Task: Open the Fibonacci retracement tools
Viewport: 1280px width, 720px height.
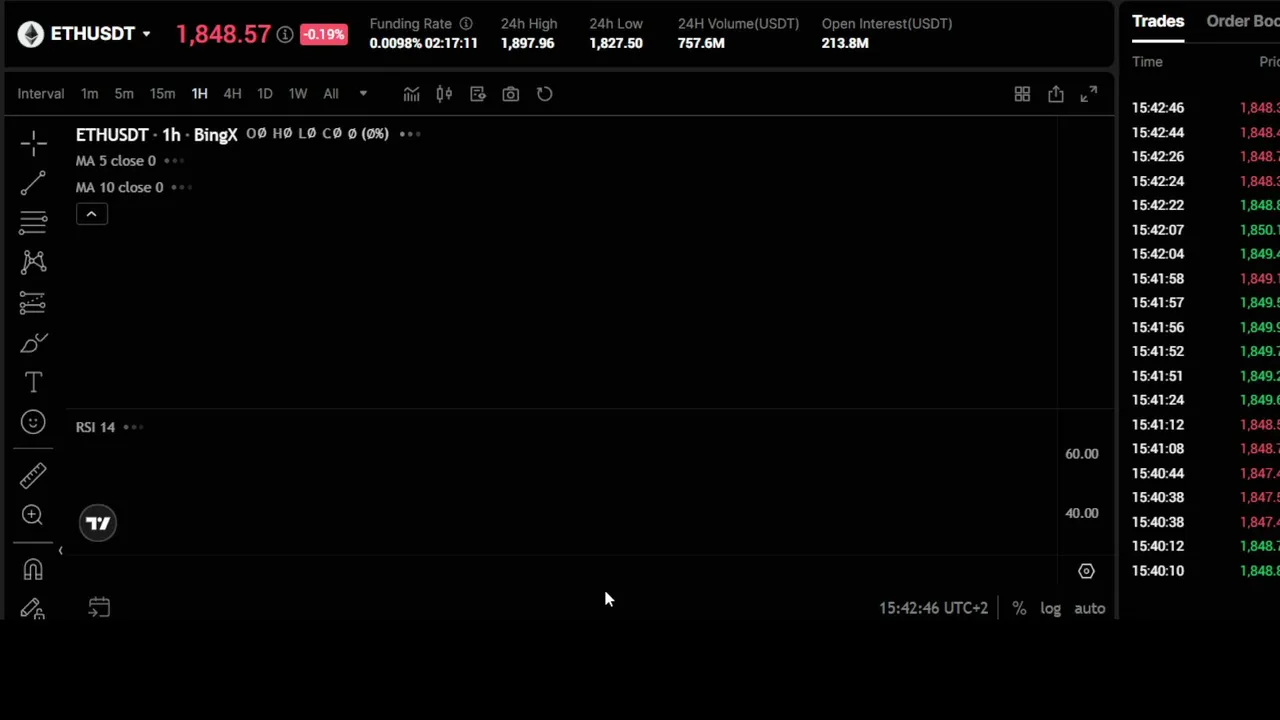Action: point(33,222)
